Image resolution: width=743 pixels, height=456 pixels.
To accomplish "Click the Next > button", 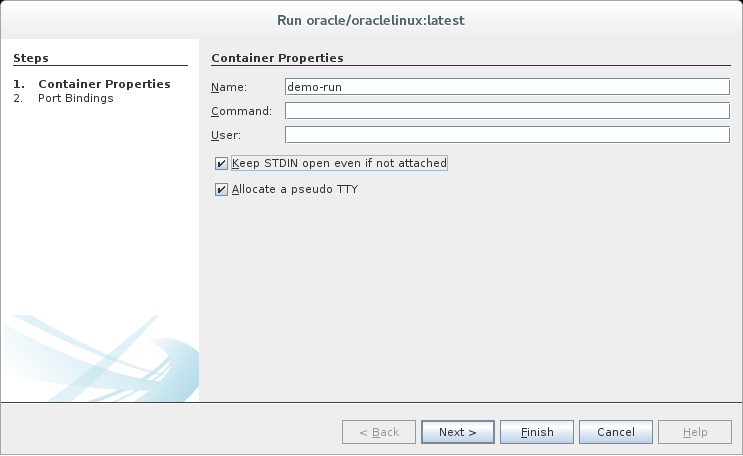I will click(458, 432).
